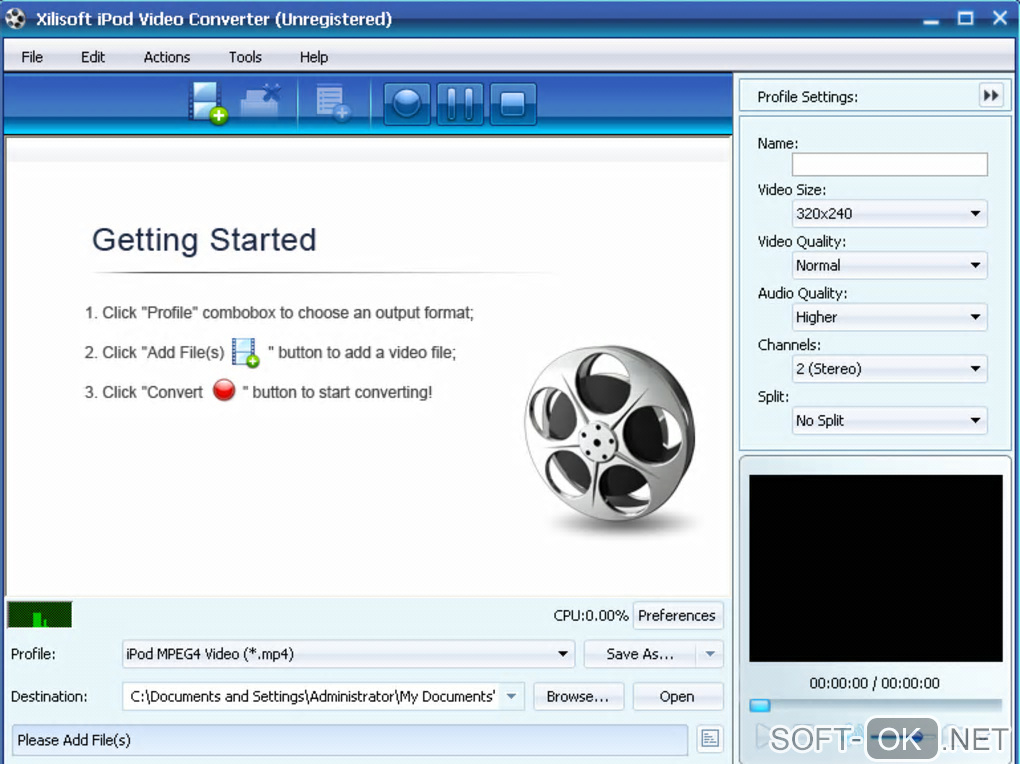Minimize the Xilisoft window

[931, 20]
